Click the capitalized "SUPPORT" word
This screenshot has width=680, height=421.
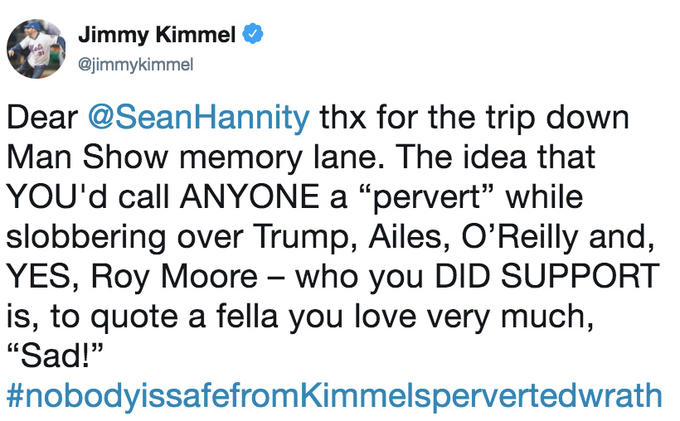pyautogui.click(x=580, y=276)
